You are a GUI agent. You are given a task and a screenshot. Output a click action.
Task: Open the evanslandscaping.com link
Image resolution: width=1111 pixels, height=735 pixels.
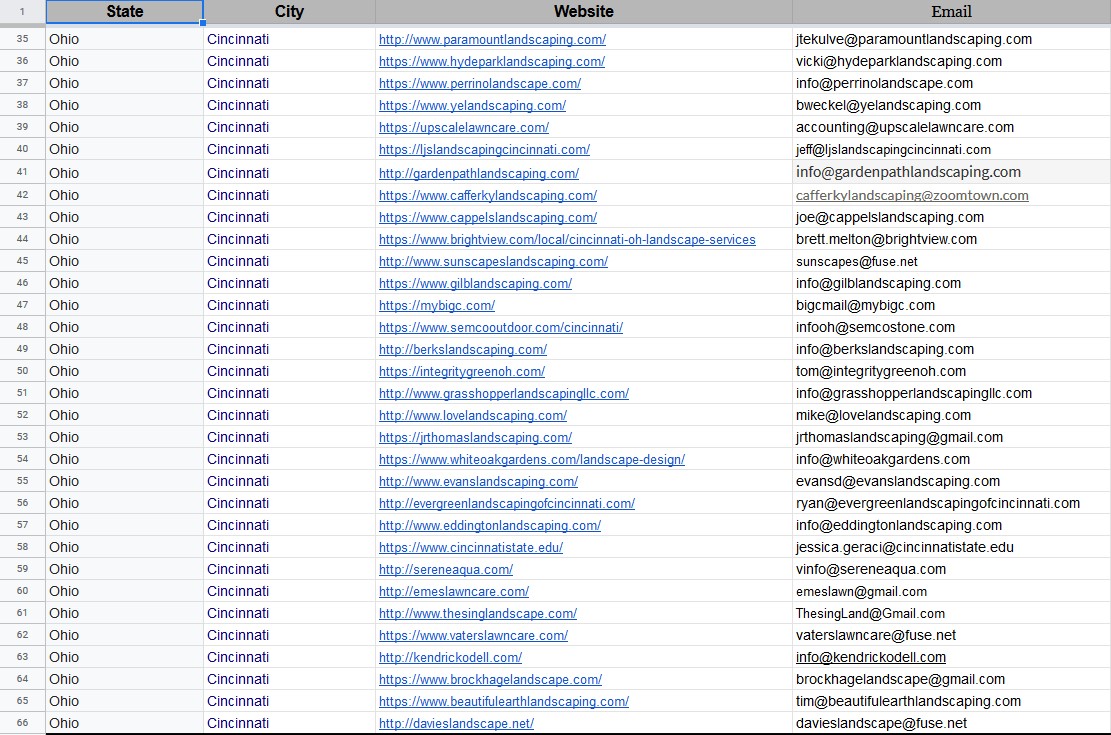tap(478, 481)
